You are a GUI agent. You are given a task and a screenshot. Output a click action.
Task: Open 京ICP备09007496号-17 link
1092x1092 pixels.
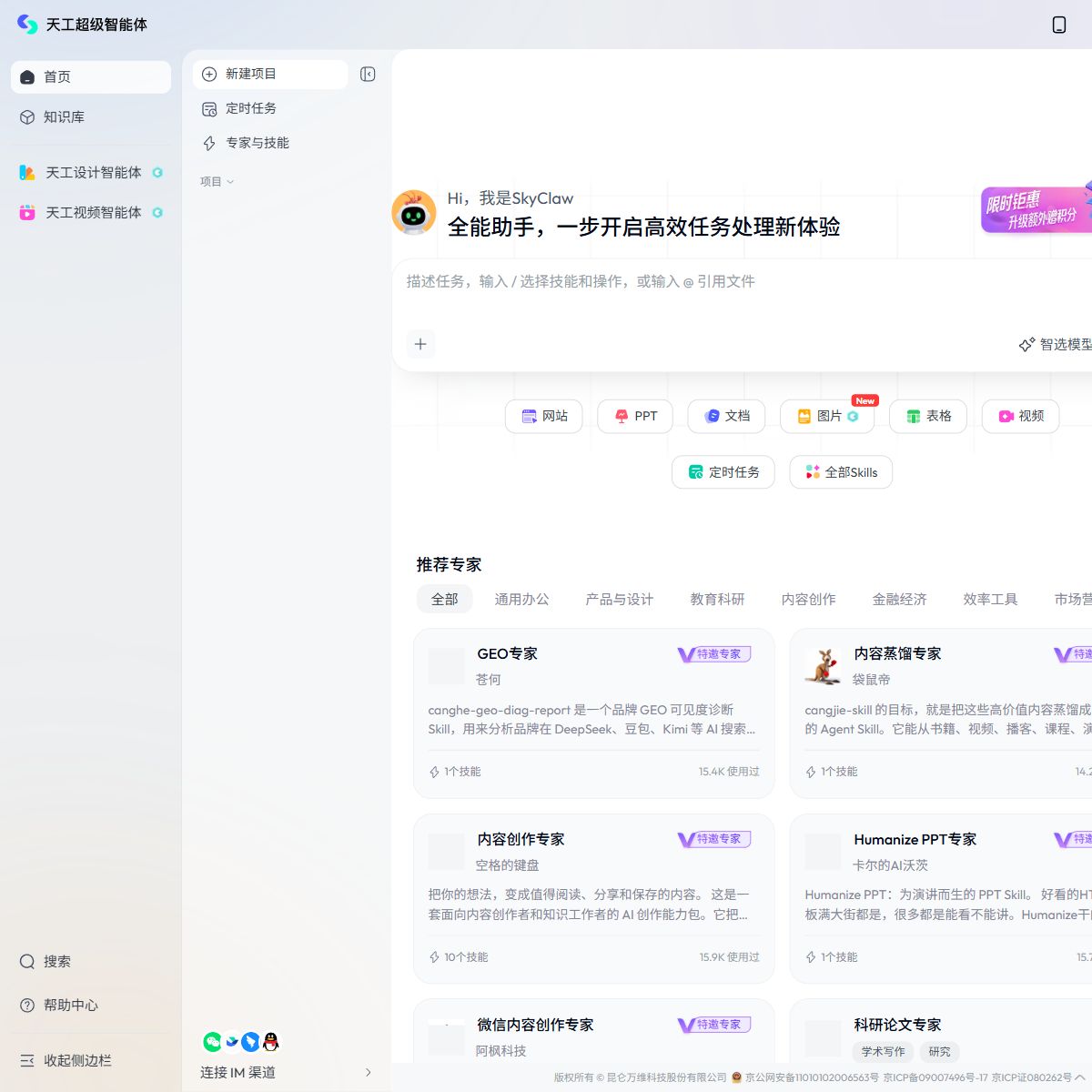(935, 1077)
